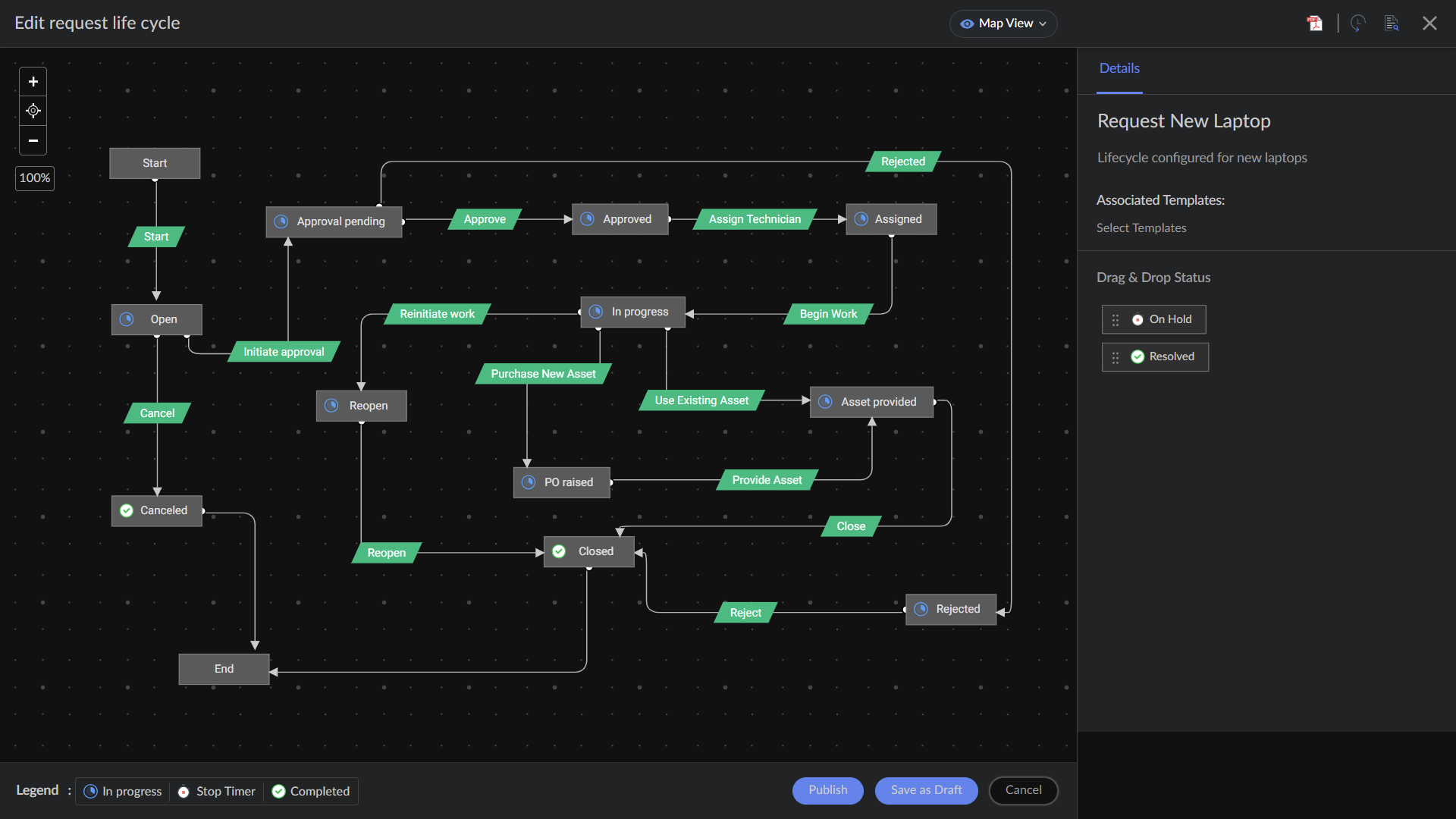
Task: Open the Map View dropdown
Action: [x=1003, y=24]
